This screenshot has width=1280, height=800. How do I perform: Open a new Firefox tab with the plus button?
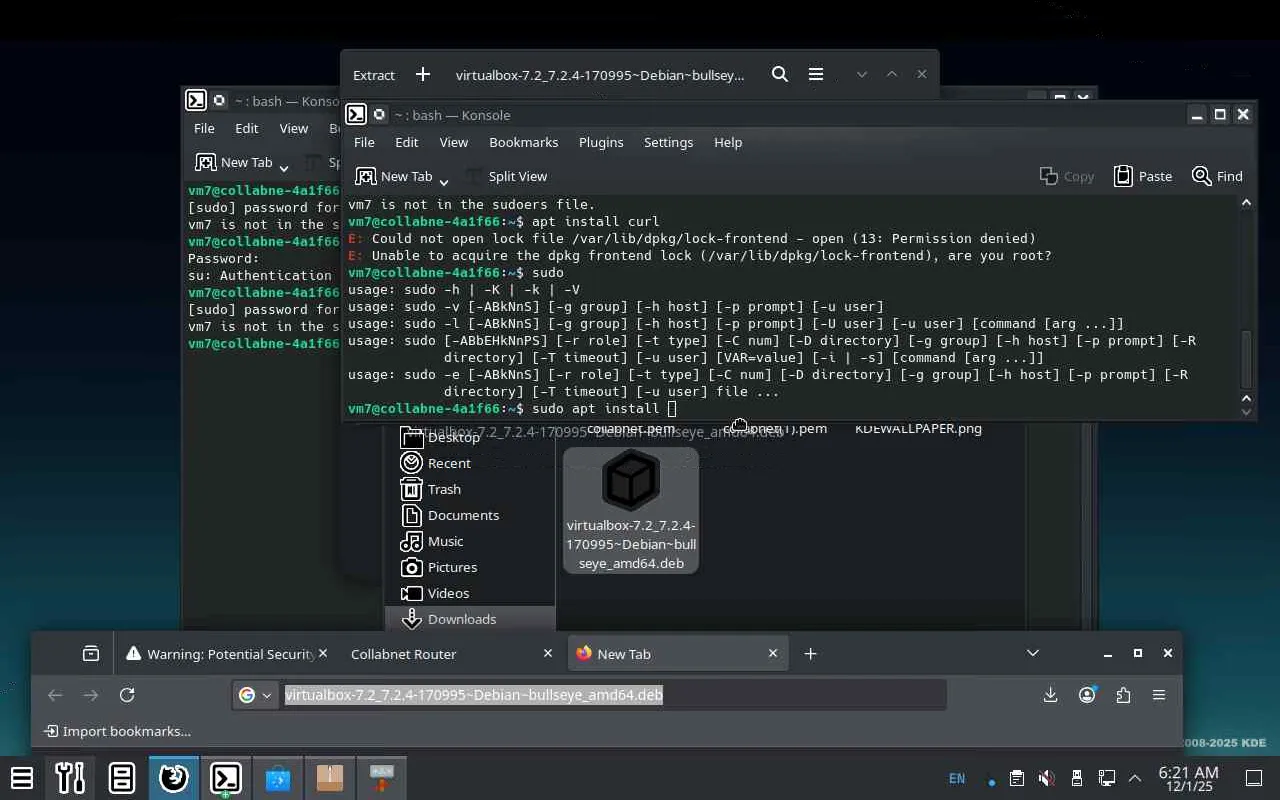[810, 654]
